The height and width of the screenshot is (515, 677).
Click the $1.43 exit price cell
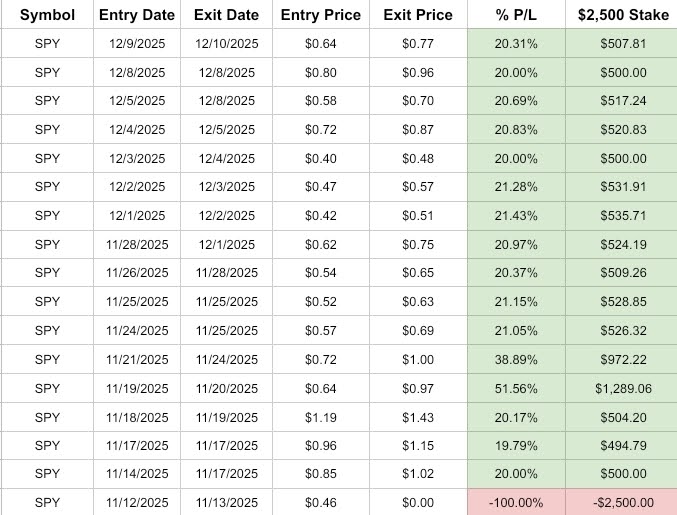417,416
